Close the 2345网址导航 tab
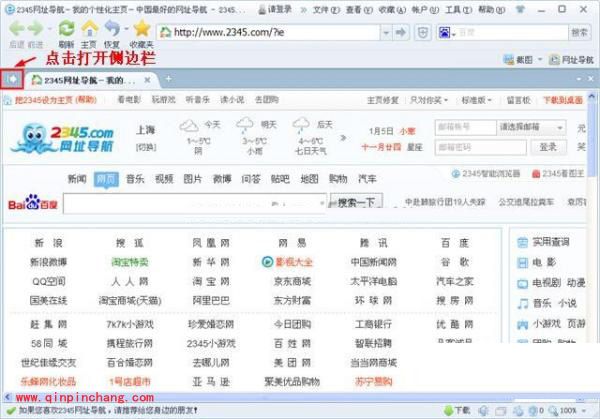Screen dimensions: 600x419 [x=147, y=80]
